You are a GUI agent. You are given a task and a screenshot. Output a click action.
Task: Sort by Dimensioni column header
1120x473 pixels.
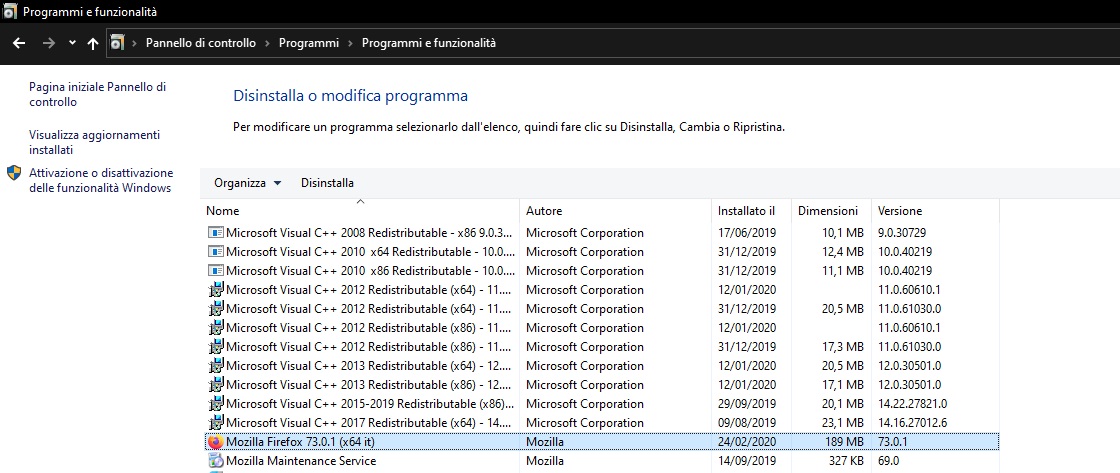(x=828, y=211)
